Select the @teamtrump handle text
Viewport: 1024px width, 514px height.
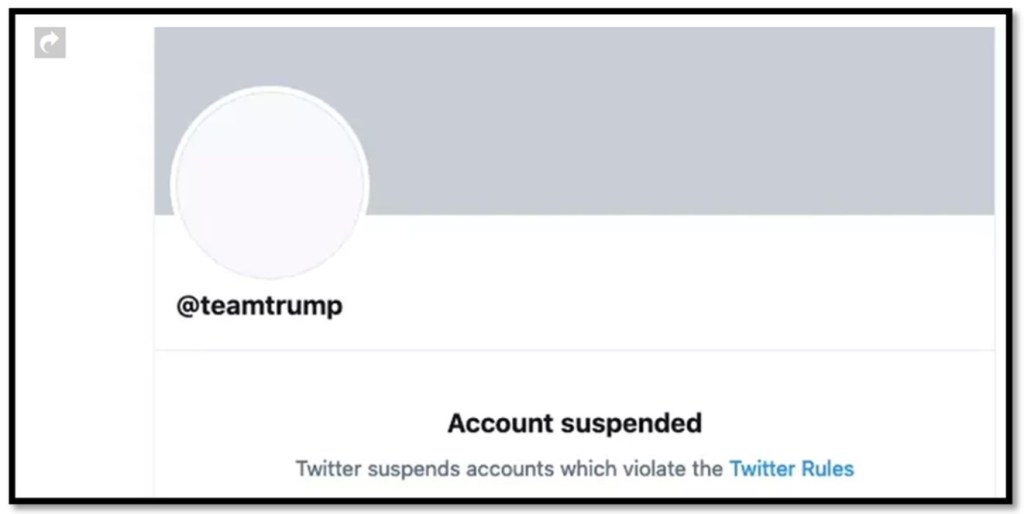click(x=259, y=306)
